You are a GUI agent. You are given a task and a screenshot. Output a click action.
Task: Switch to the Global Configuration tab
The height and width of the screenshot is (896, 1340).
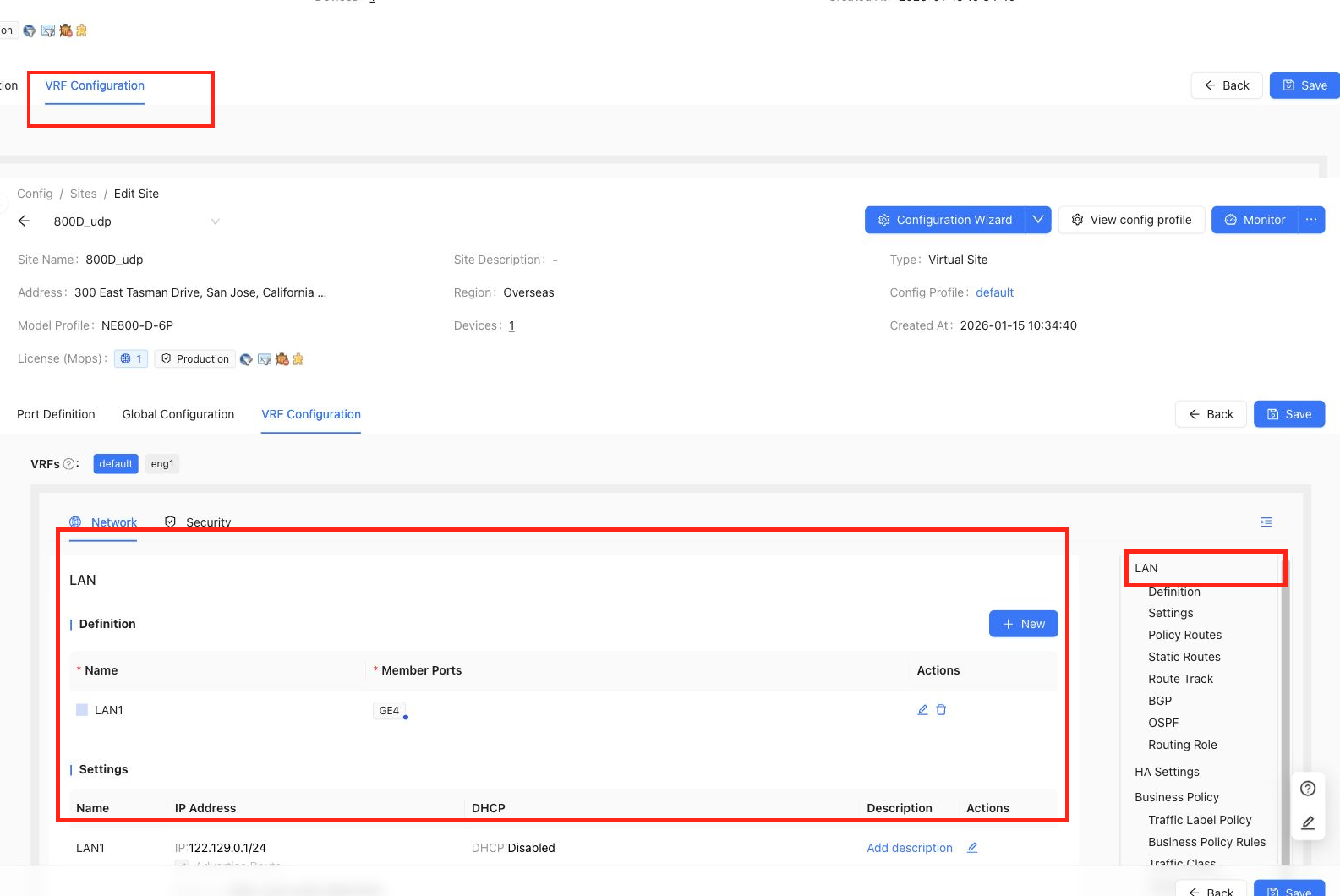[178, 414]
